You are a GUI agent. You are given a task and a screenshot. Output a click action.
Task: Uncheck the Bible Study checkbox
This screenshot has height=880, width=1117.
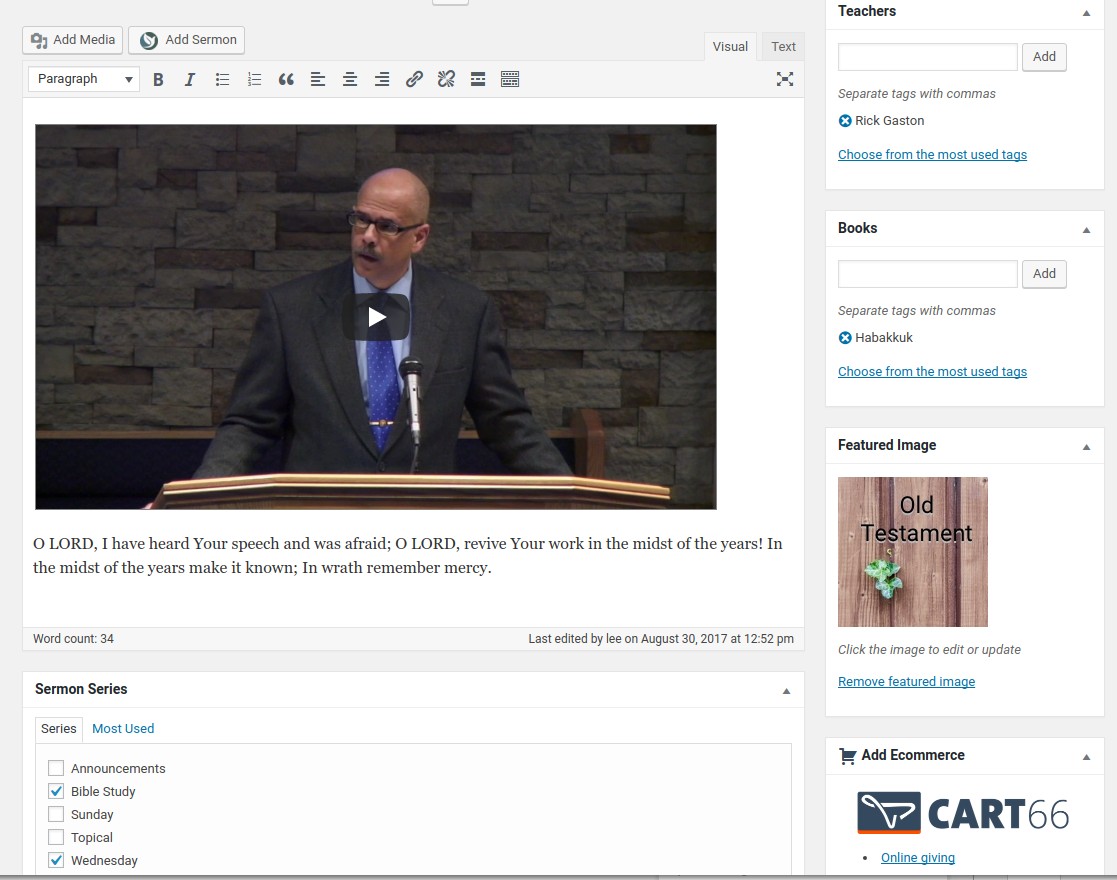point(56,791)
